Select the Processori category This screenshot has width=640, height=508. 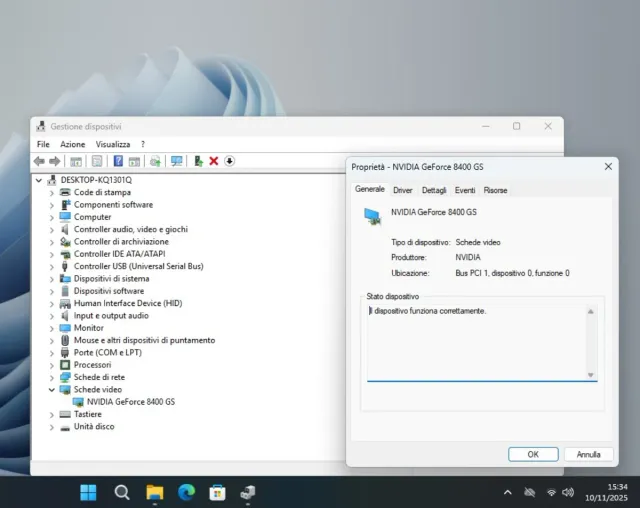click(92, 365)
